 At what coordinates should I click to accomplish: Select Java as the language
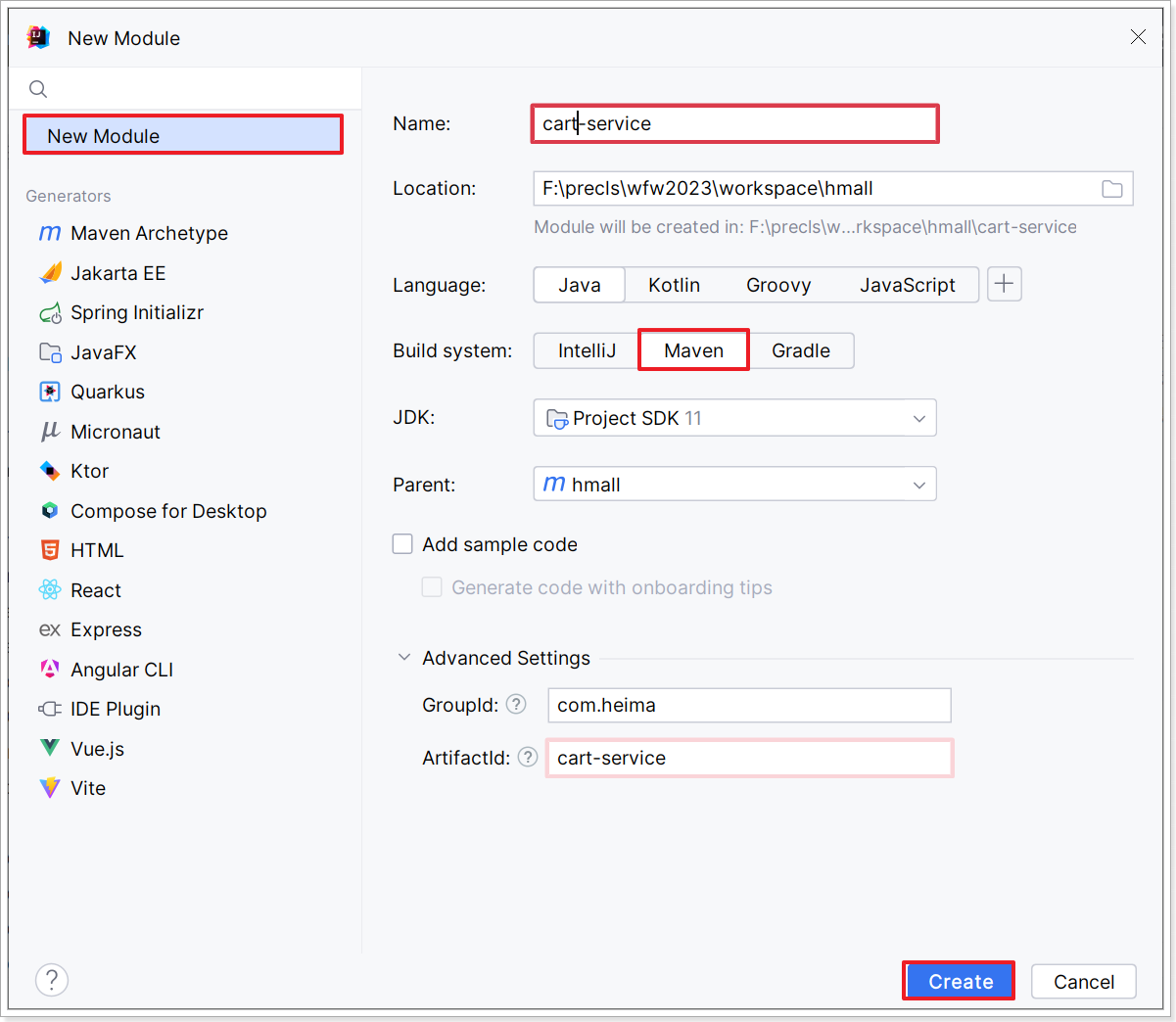[x=580, y=285]
